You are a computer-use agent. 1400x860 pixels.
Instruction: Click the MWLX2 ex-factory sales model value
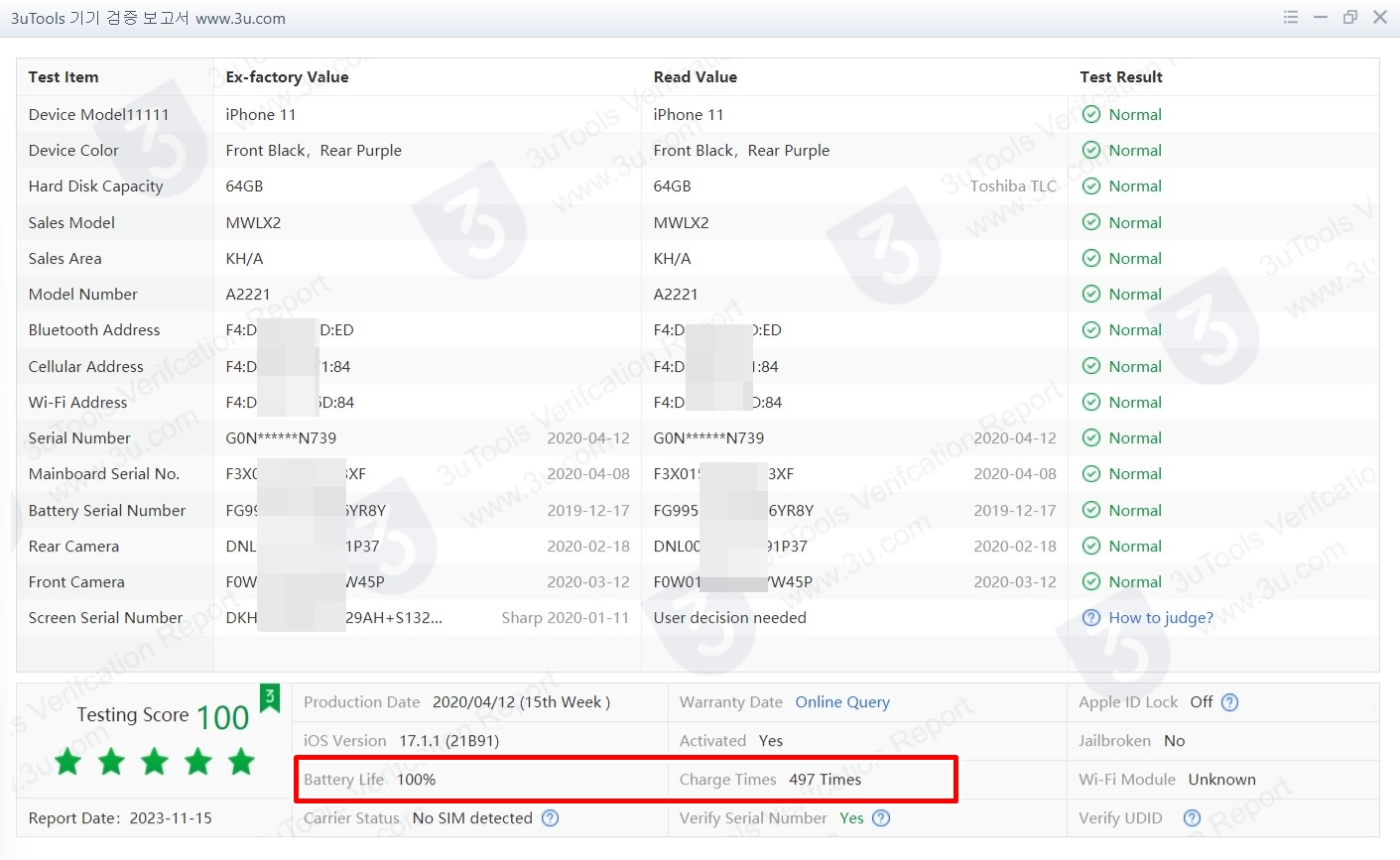254,222
